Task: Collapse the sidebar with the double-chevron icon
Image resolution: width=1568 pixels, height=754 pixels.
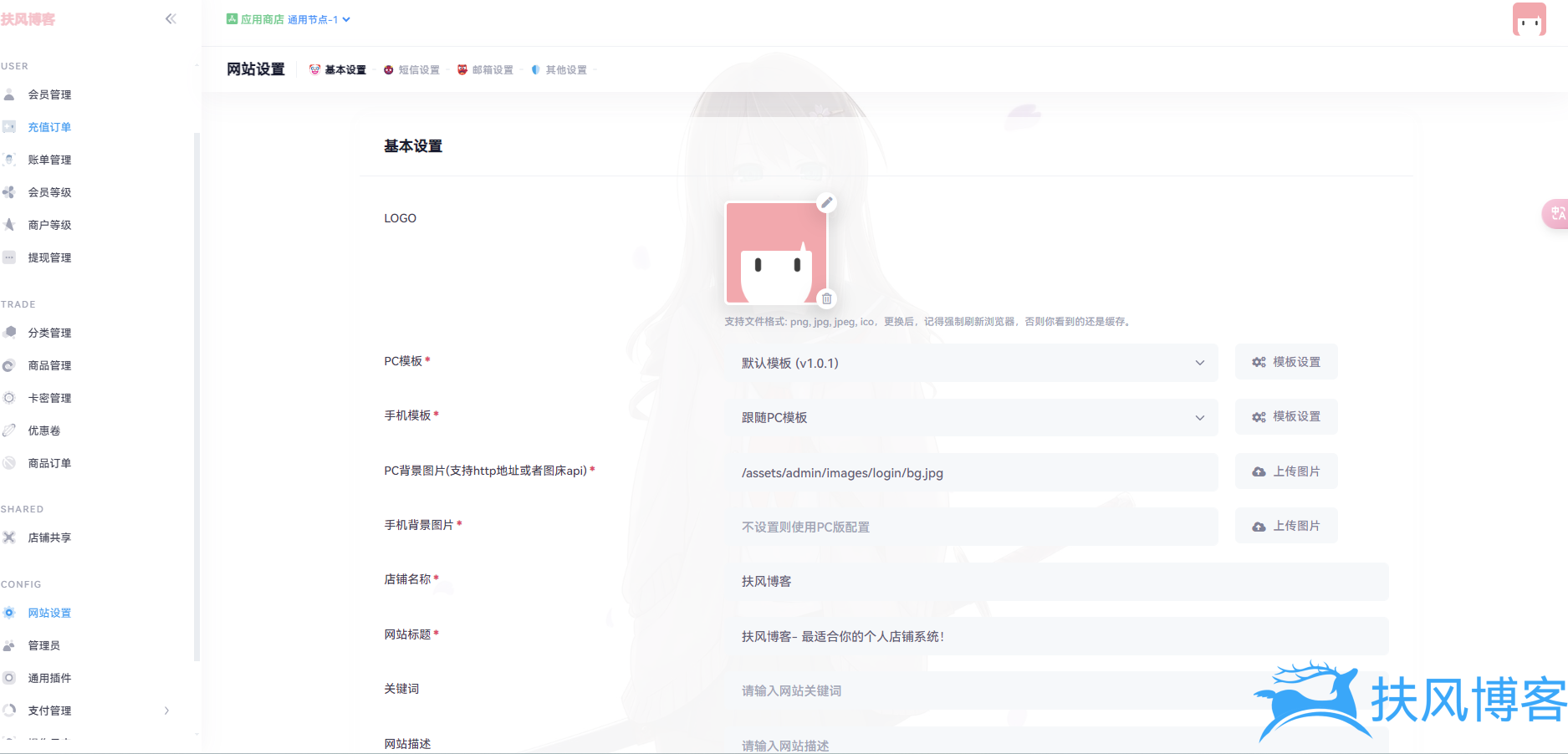Action: [171, 18]
